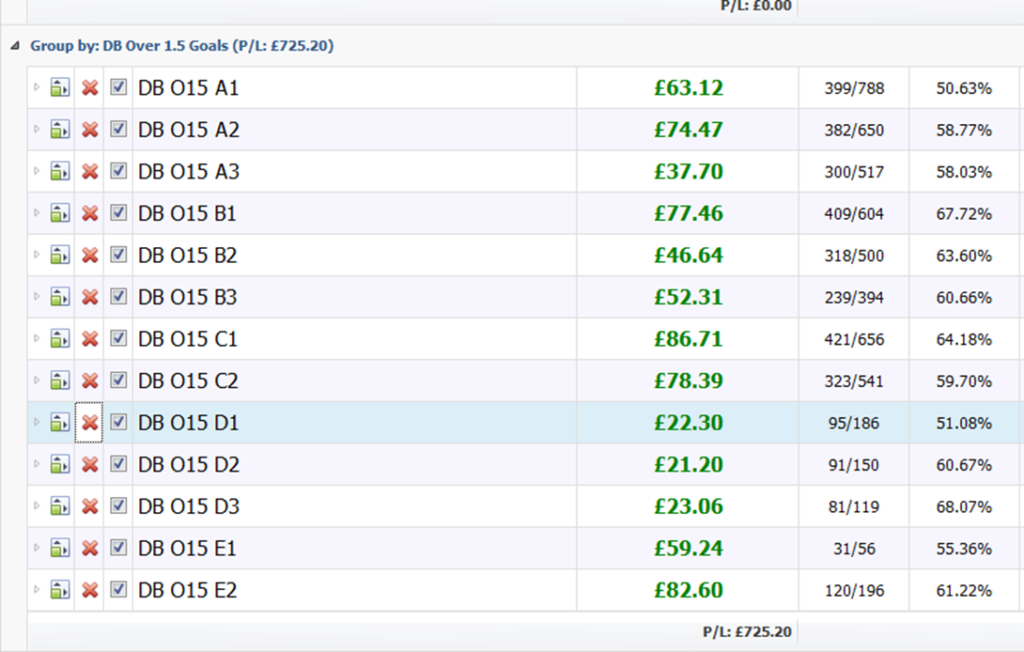Click the green edit icon for DB O15 E2
Viewport: 1024px width, 652px height.
[x=60, y=591]
